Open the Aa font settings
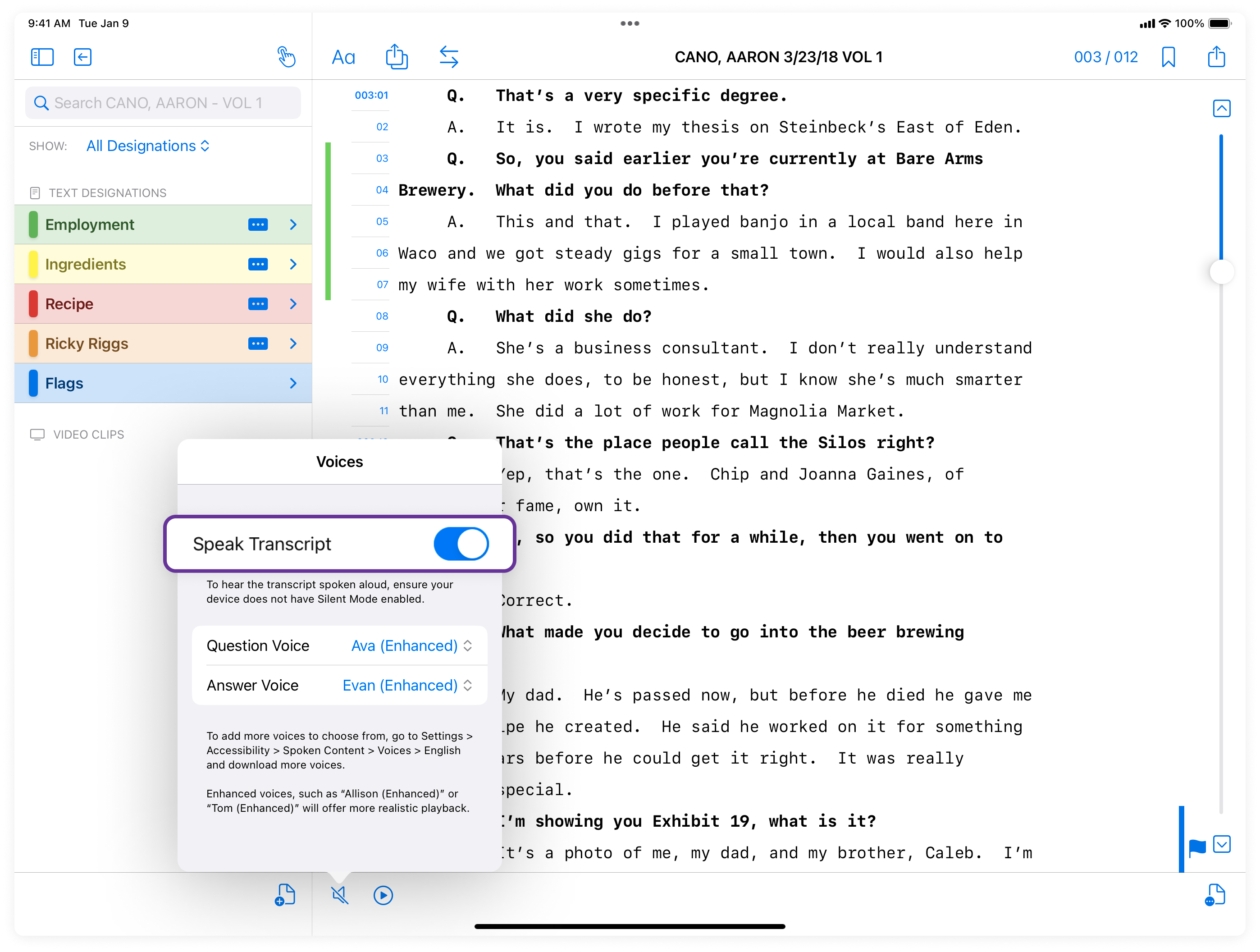 click(x=343, y=57)
